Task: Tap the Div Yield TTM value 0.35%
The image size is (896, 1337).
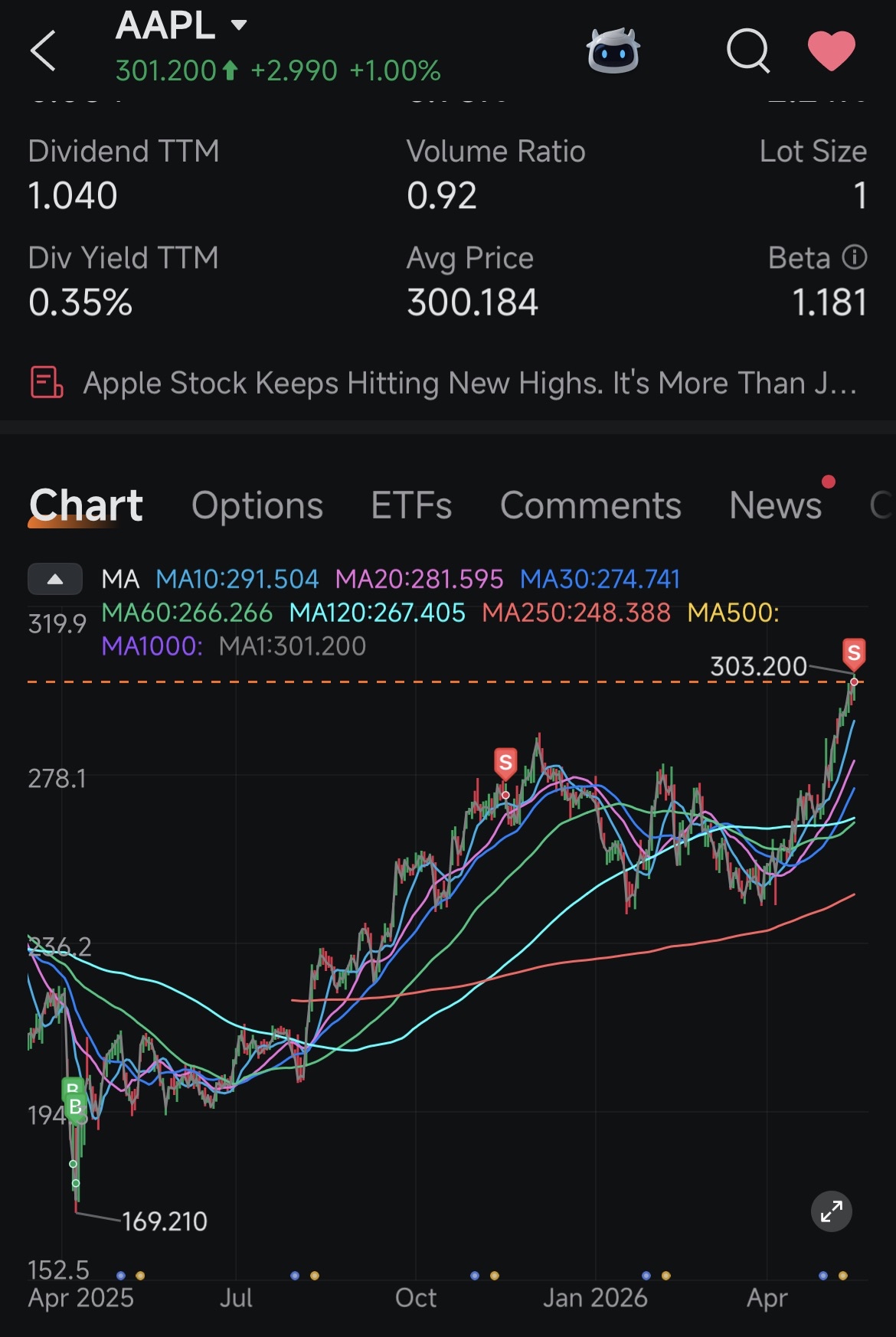Action: (80, 302)
